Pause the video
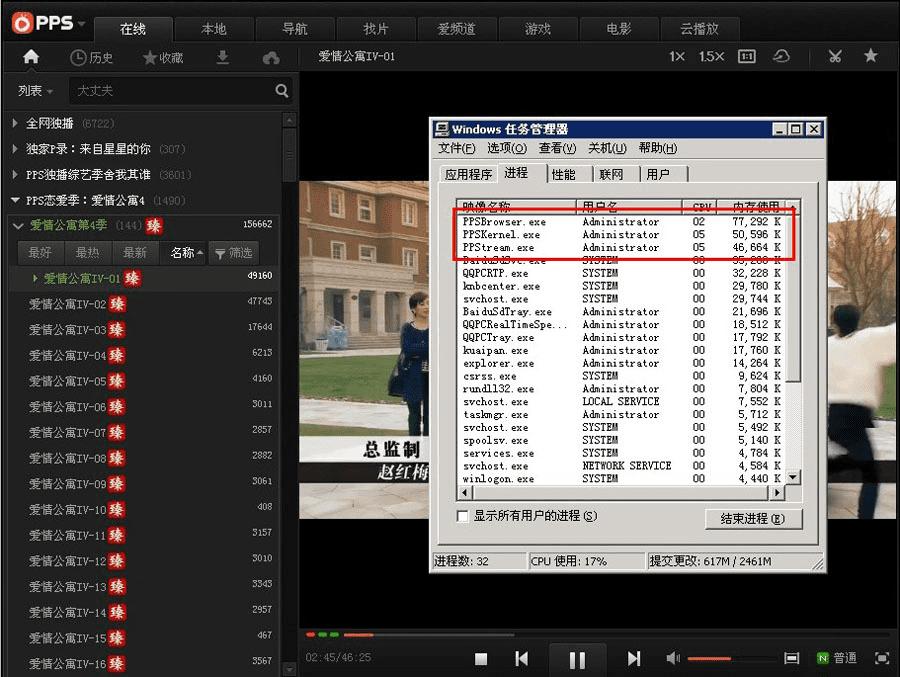Viewport: 900px width, 677px height. click(577, 660)
